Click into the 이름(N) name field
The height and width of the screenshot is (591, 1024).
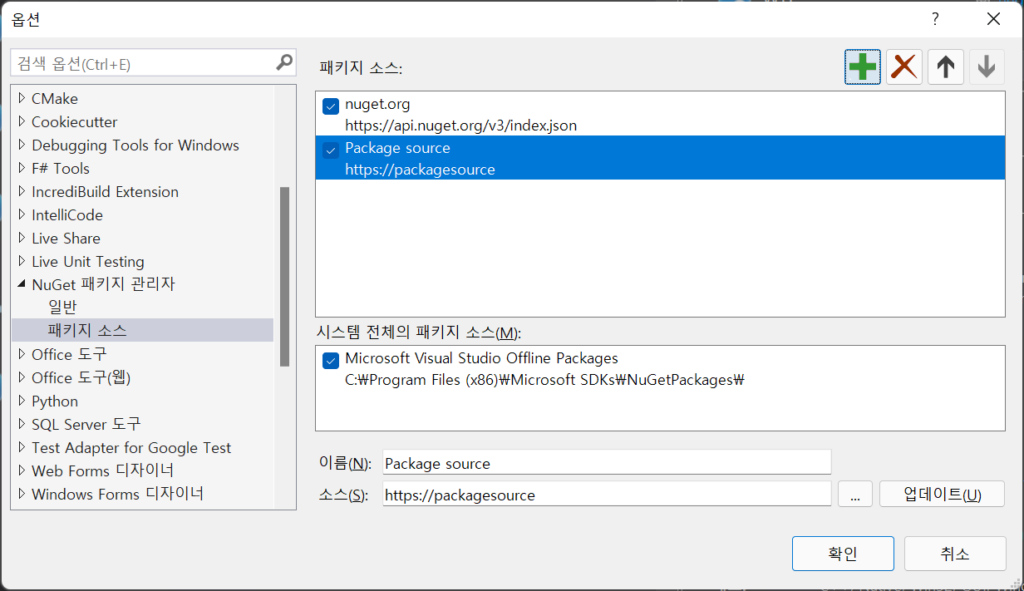[x=607, y=463]
